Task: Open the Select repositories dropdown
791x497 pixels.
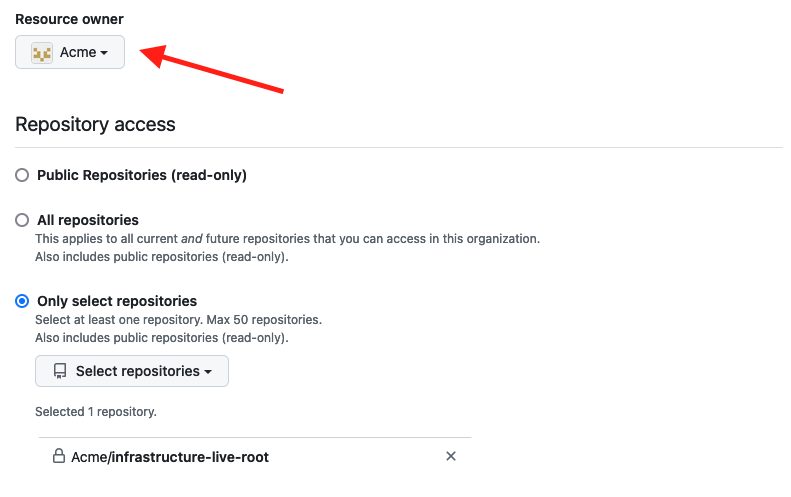Action: (x=132, y=371)
